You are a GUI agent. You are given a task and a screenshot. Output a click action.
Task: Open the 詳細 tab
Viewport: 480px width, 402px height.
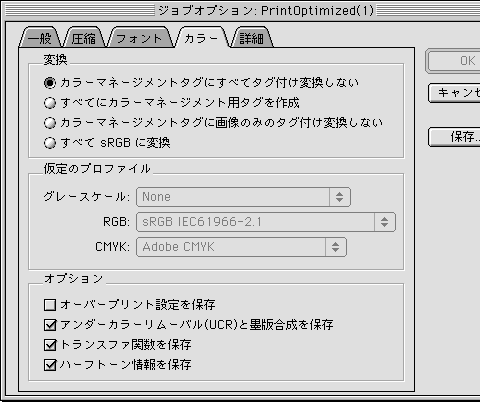click(252, 38)
